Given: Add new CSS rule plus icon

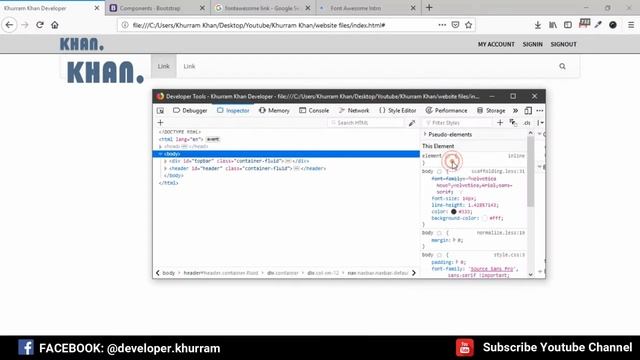Looking at the screenshot, I should pyautogui.click(x=500, y=122).
